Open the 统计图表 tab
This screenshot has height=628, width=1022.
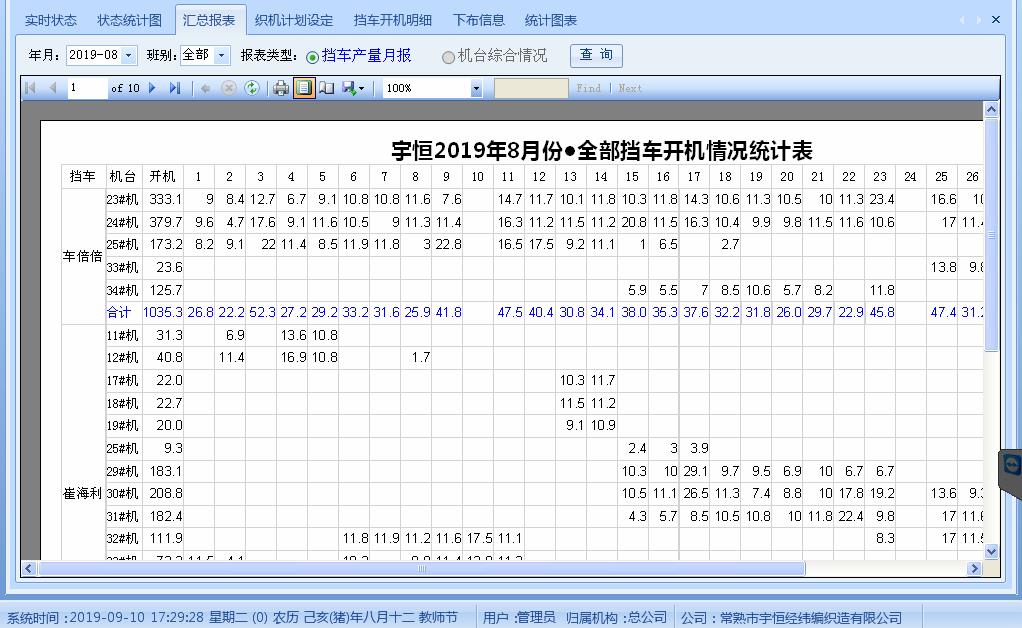(x=550, y=20)
